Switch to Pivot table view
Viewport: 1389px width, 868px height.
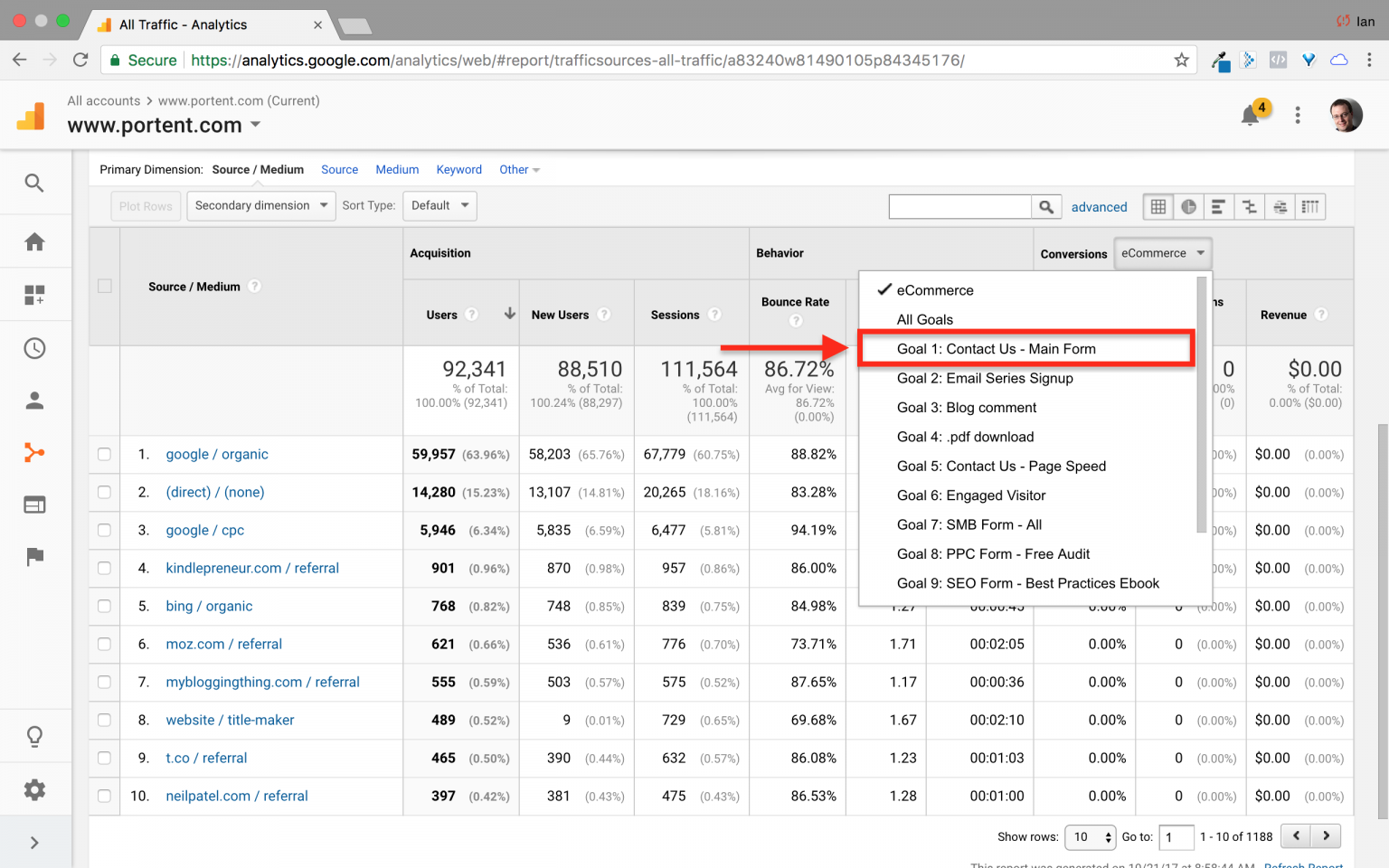tap(1310, 207)
